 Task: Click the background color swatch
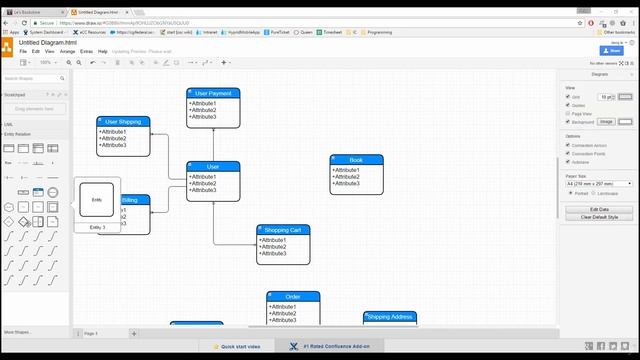click(625, 122)
